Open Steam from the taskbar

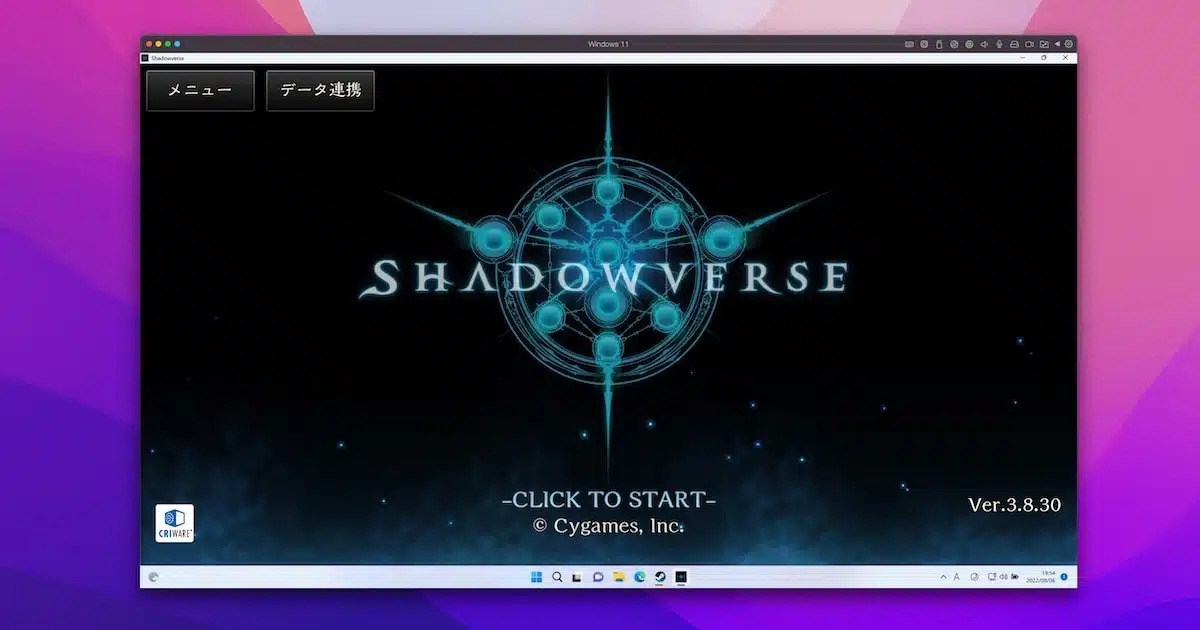point(660,577)
